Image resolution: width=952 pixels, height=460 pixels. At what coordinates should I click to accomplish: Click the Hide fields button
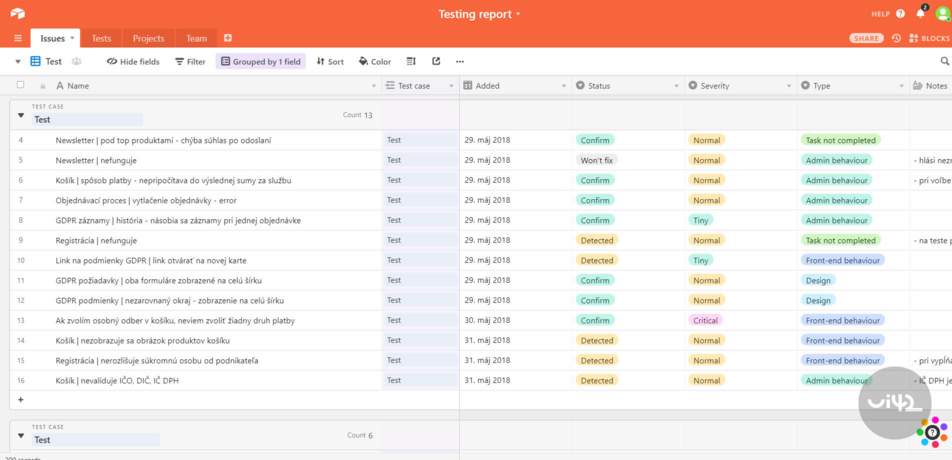tap(133, 61)
